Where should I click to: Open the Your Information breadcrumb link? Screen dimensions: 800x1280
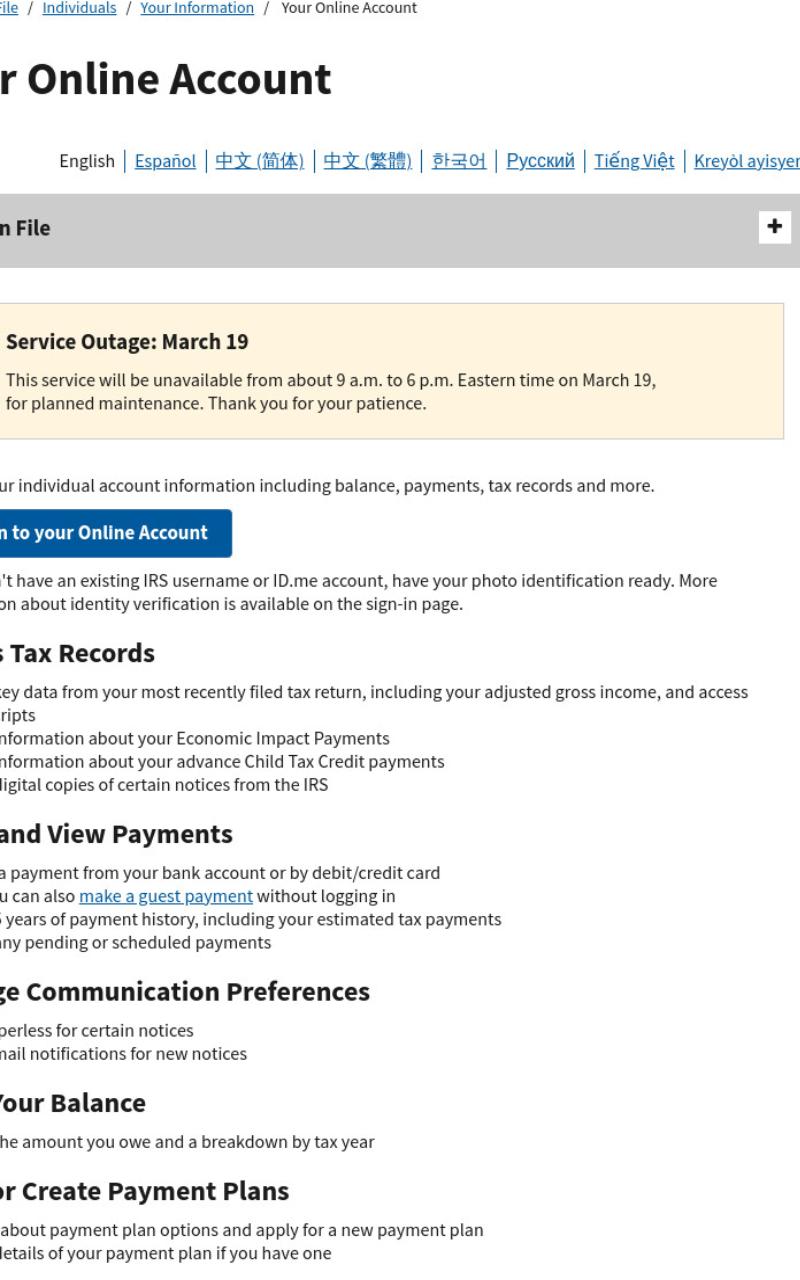pos(197,8)
